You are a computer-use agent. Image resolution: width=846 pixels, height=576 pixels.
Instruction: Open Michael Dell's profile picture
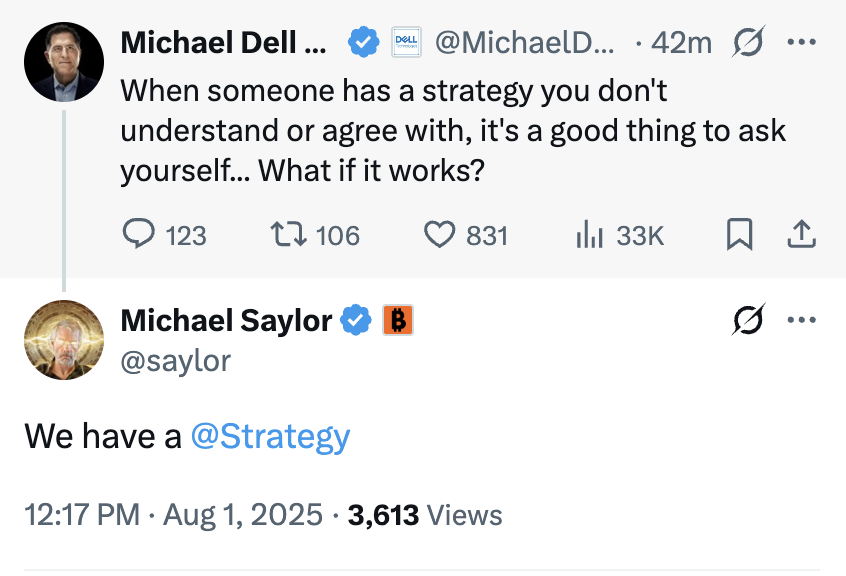(64, 62)
